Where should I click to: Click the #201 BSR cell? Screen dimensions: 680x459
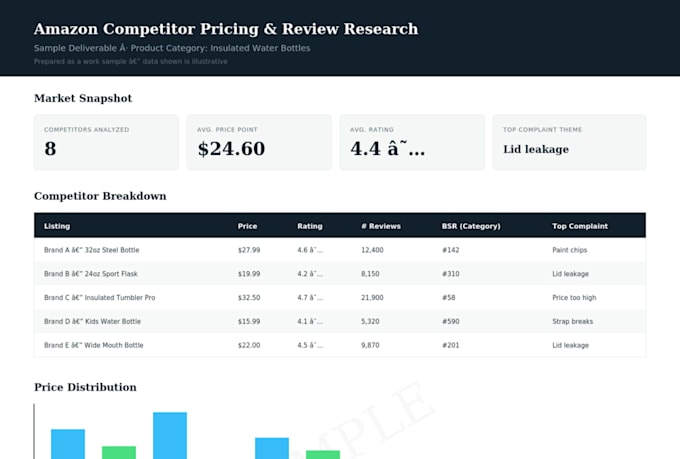coord(451,345)
